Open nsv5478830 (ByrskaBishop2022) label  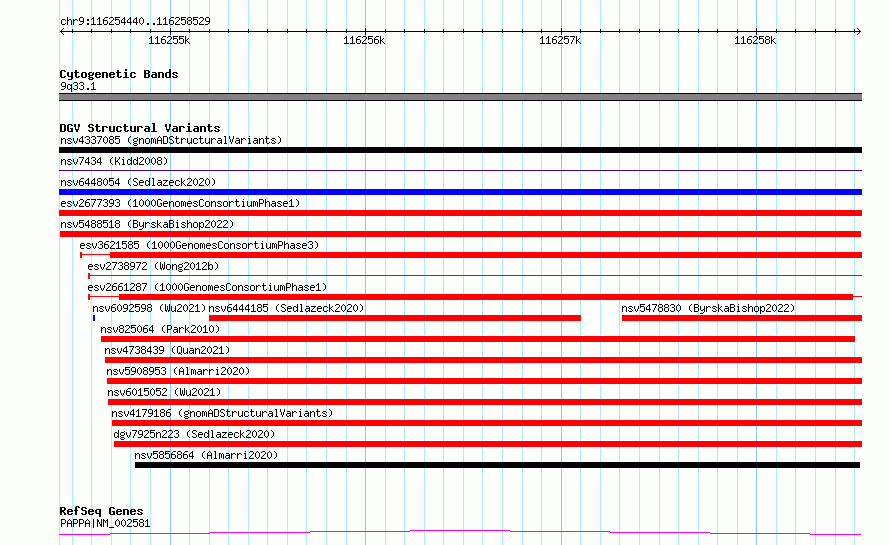pyautogui.click(x=708, y=308)
